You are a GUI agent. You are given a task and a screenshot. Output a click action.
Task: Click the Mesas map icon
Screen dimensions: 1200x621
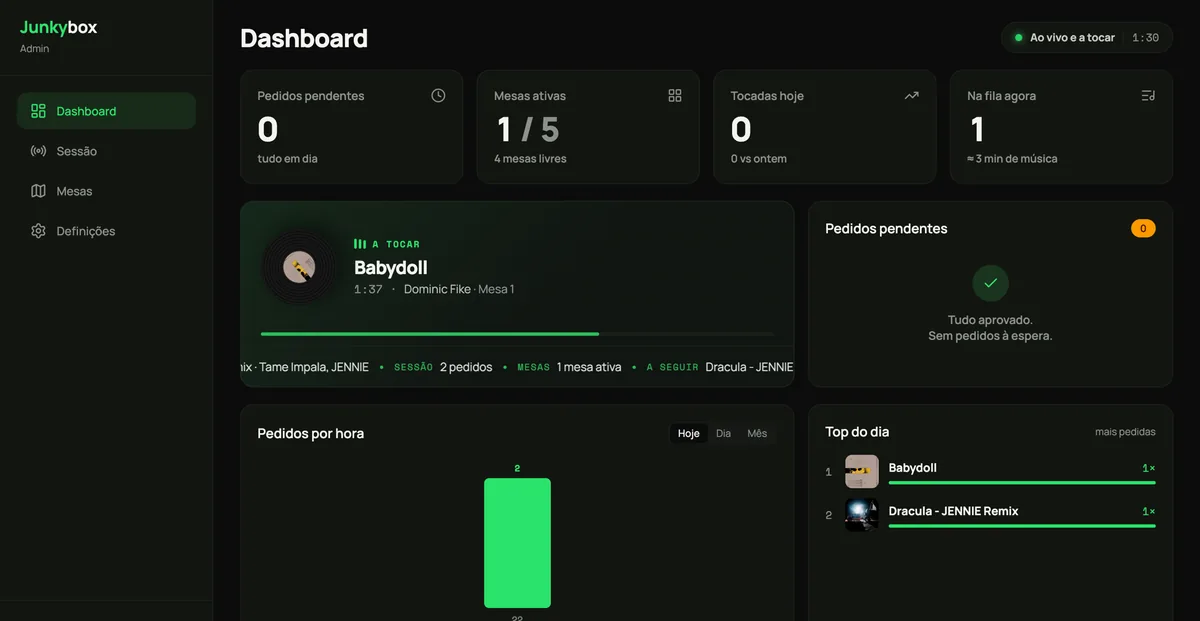pyautogui.click(x=38, y=191)
